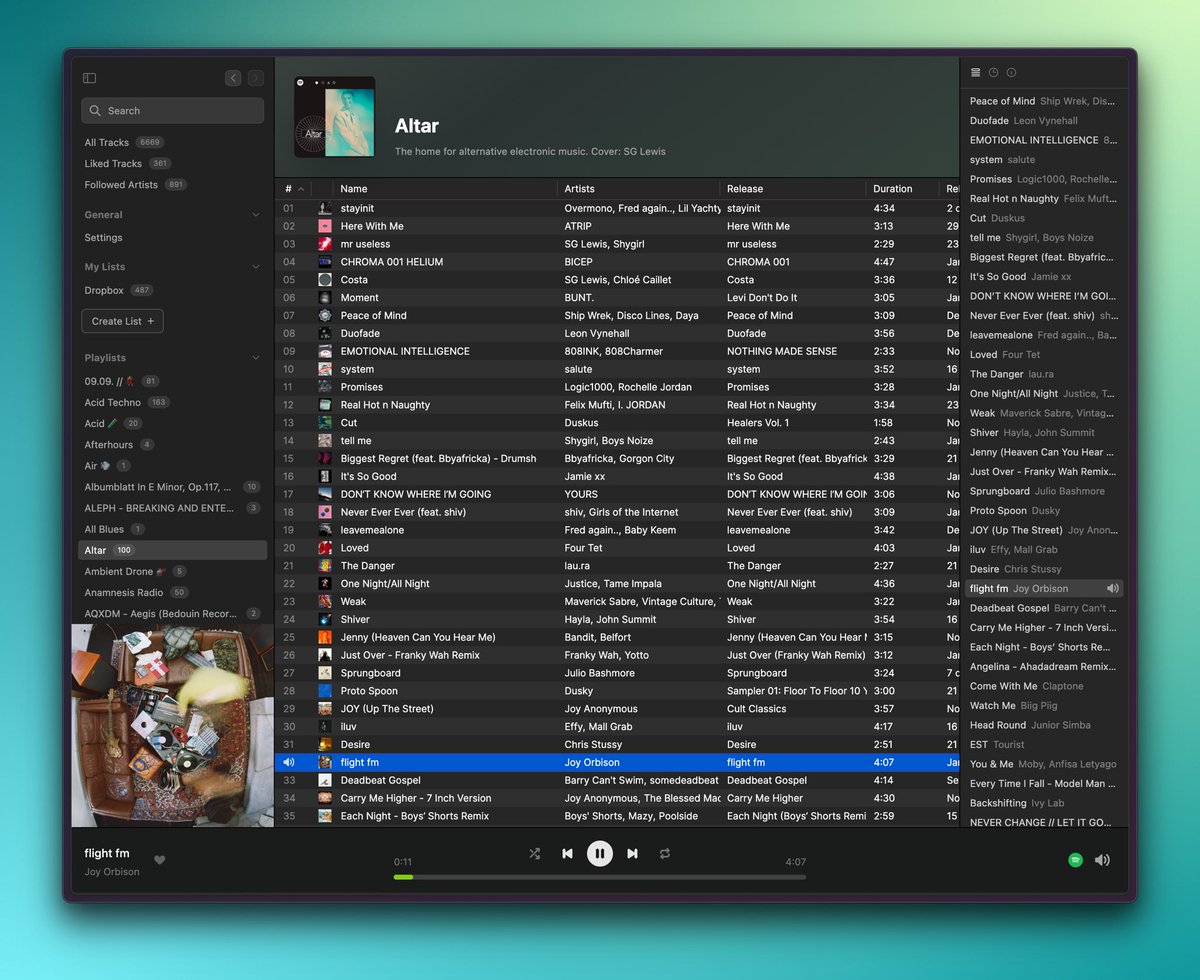Select the Deadbeat Gospel track row
1200x980 pixels.
pos(616,780)
